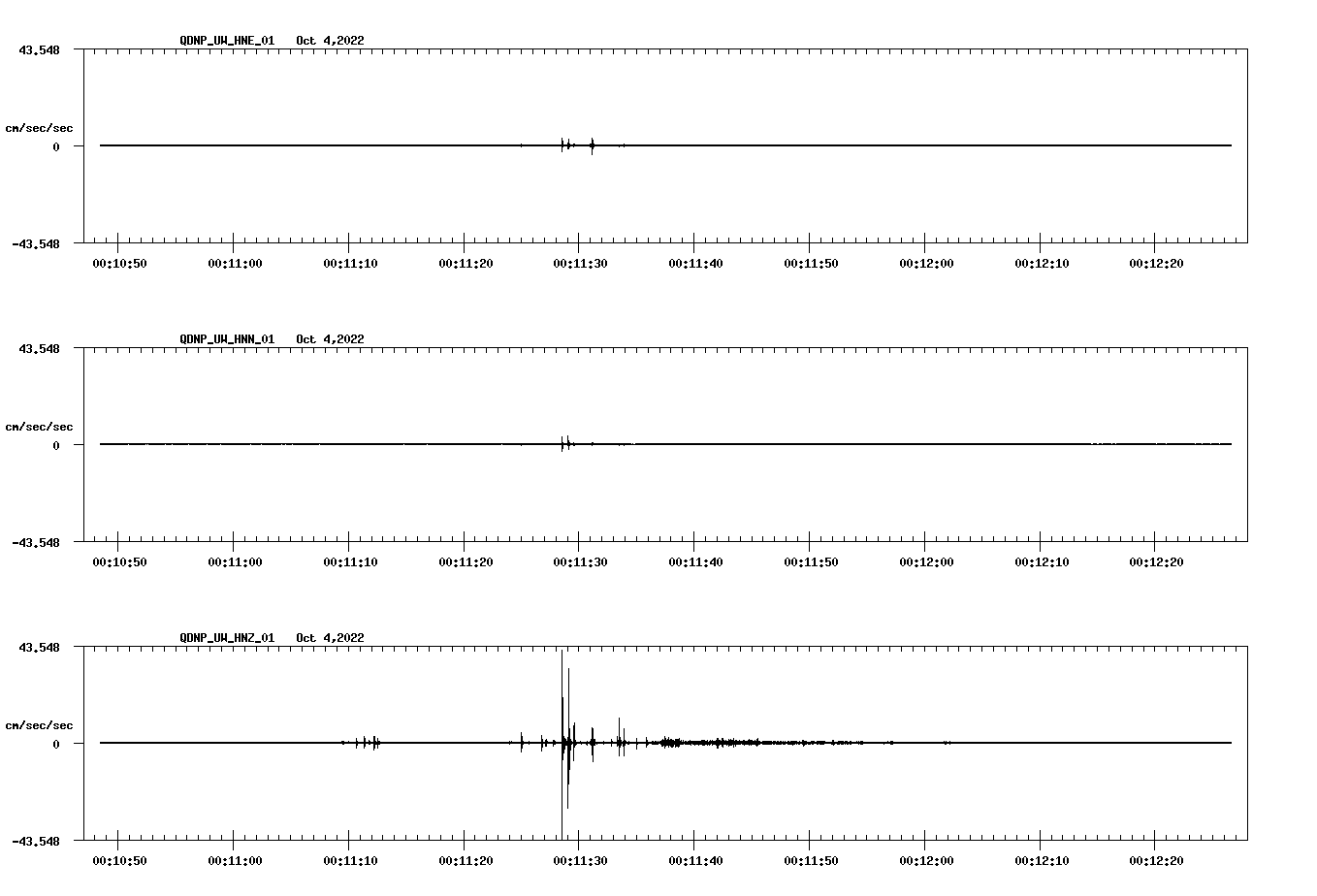Click the 00:11:10 time label under HNE plot
The image size is (1317, 896).
351,264
